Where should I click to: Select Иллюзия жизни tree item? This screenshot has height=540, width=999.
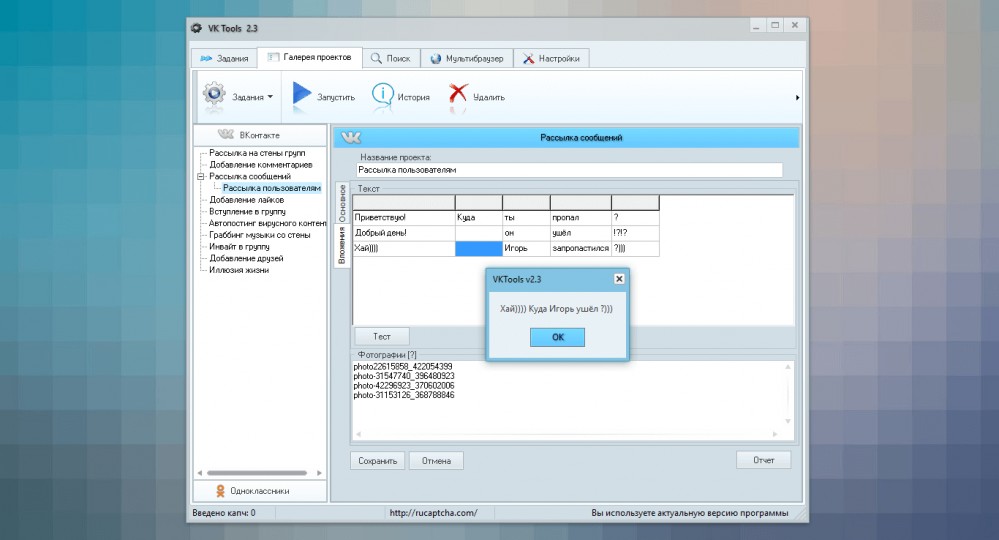point(239,270)
